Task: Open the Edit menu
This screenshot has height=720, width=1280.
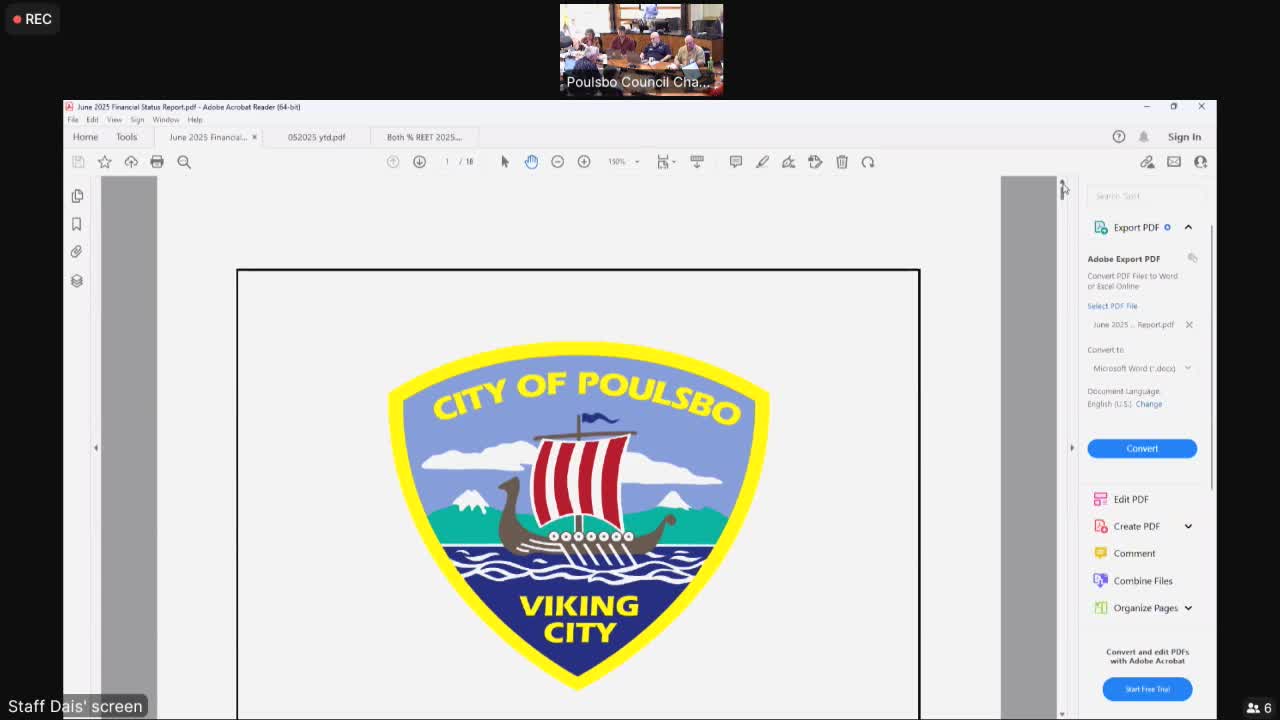Action: (x=92, y=120)
